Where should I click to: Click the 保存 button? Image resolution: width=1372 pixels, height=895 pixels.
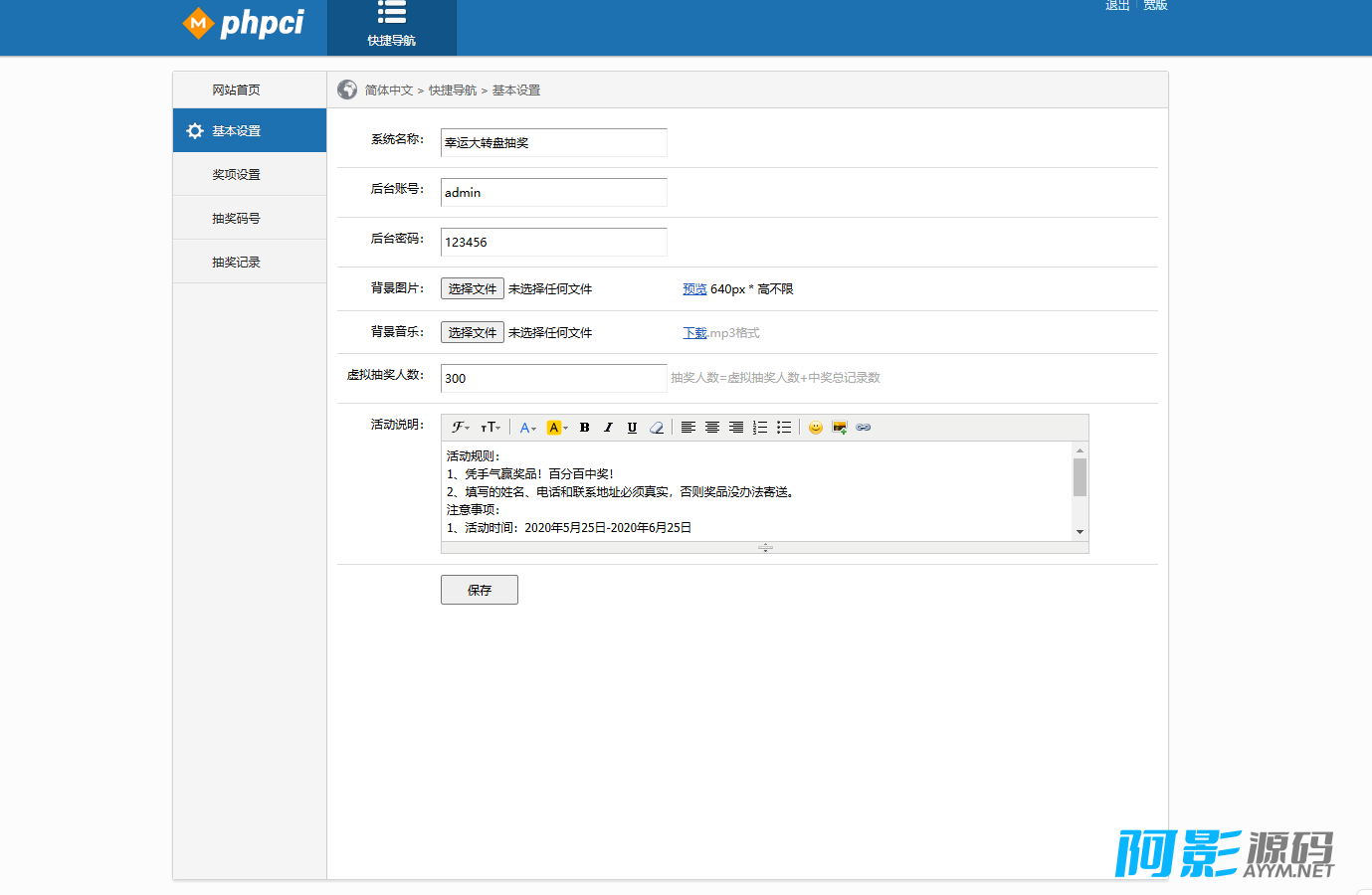(479, 590)
